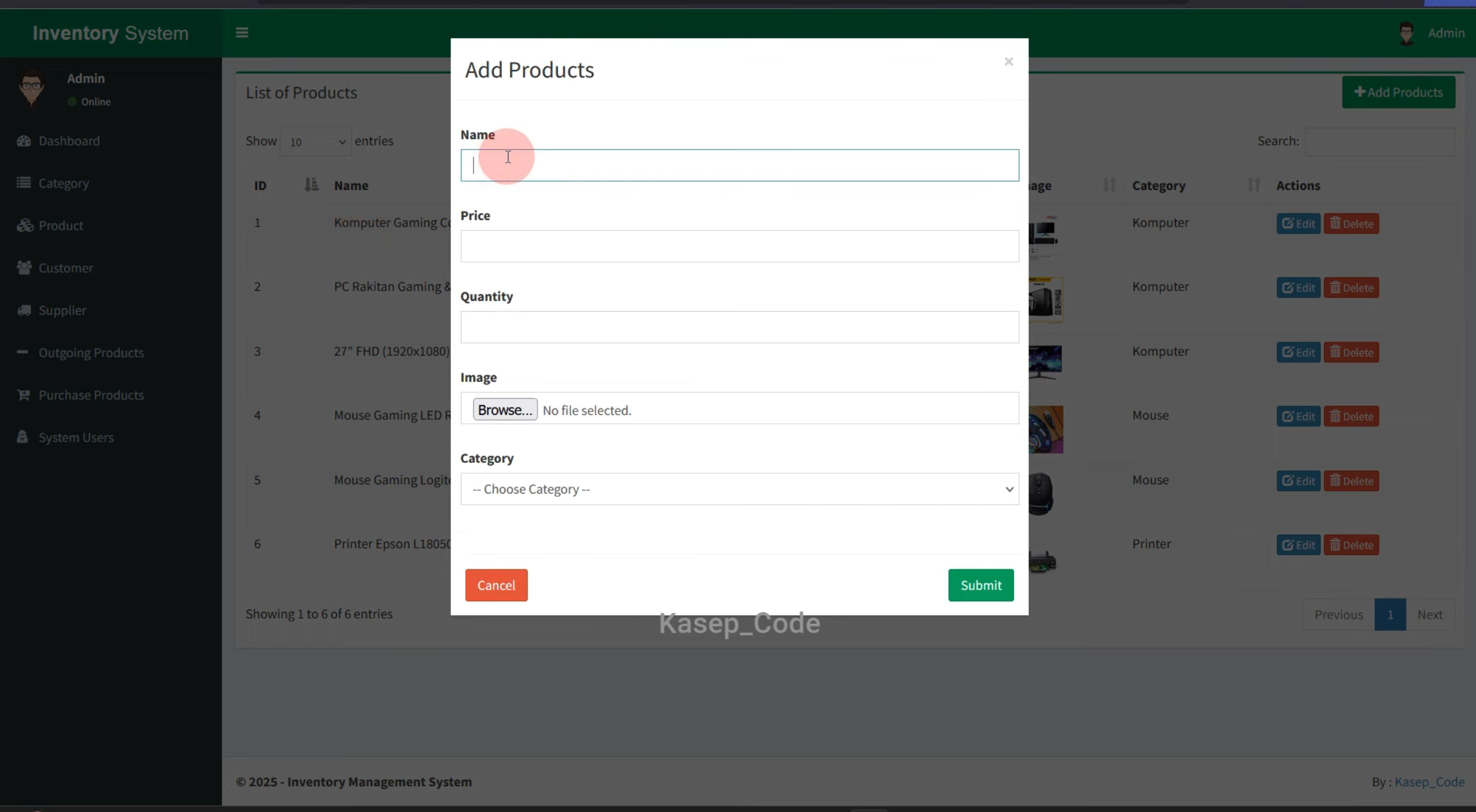1476x812 pixels.
Task: Click into the Quantity field
Action: click(739, 327)
